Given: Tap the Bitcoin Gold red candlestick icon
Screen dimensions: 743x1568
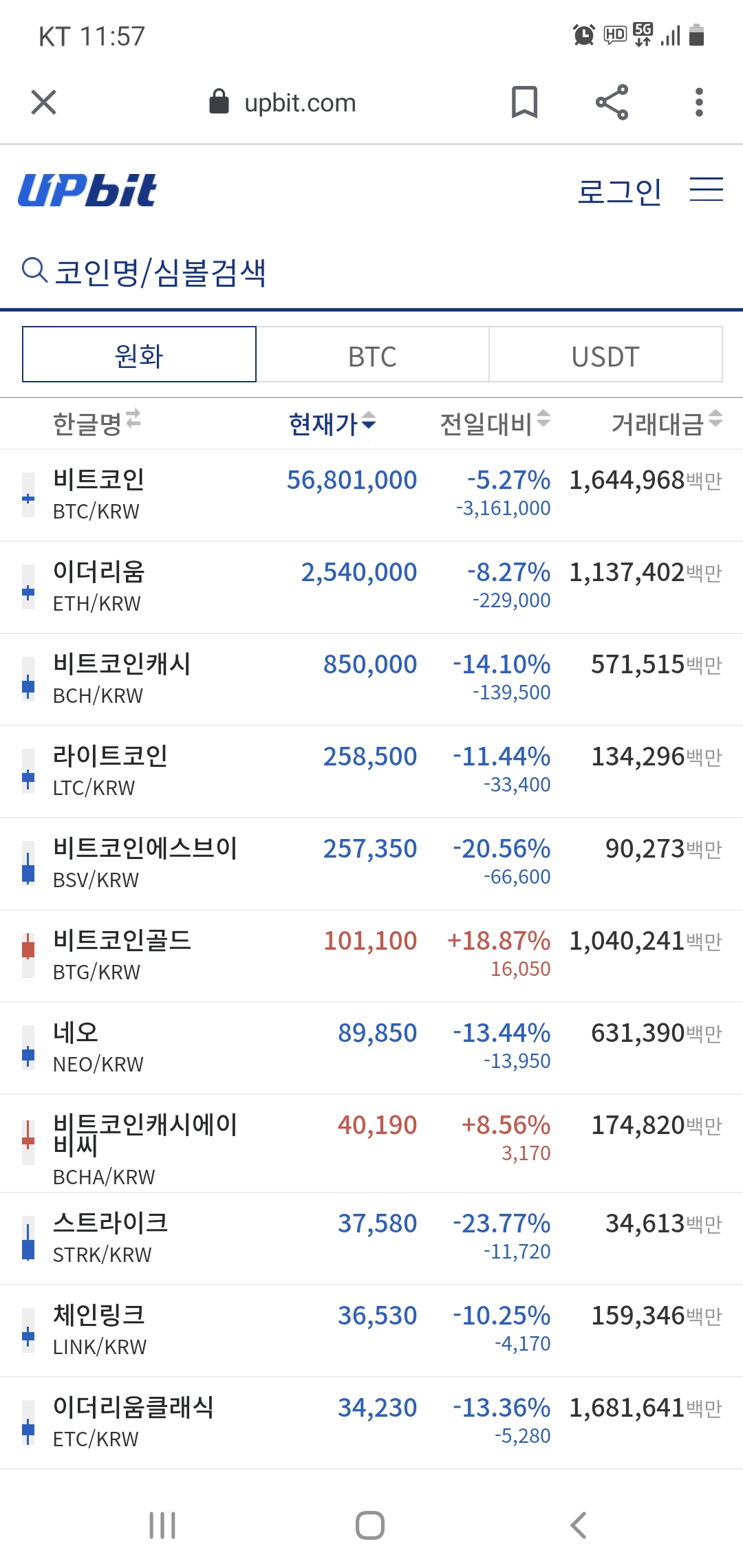Looking at the screenshot, I should [28, 955].
